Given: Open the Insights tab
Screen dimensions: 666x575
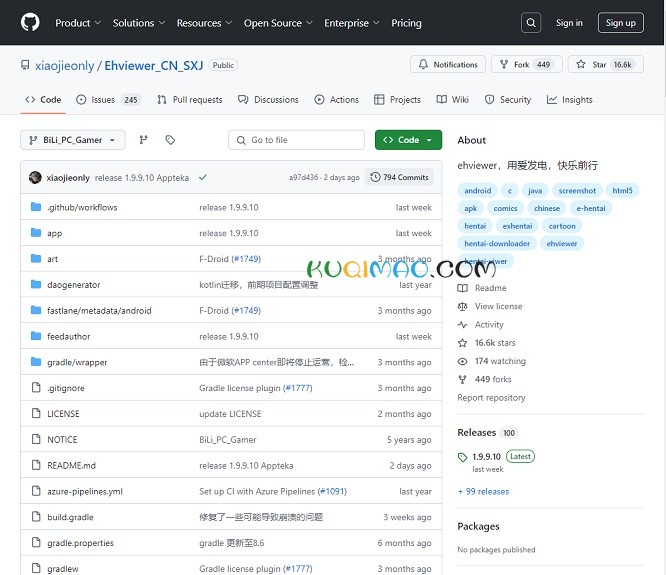Looking at the screenshot, I should tap(570, 99).
